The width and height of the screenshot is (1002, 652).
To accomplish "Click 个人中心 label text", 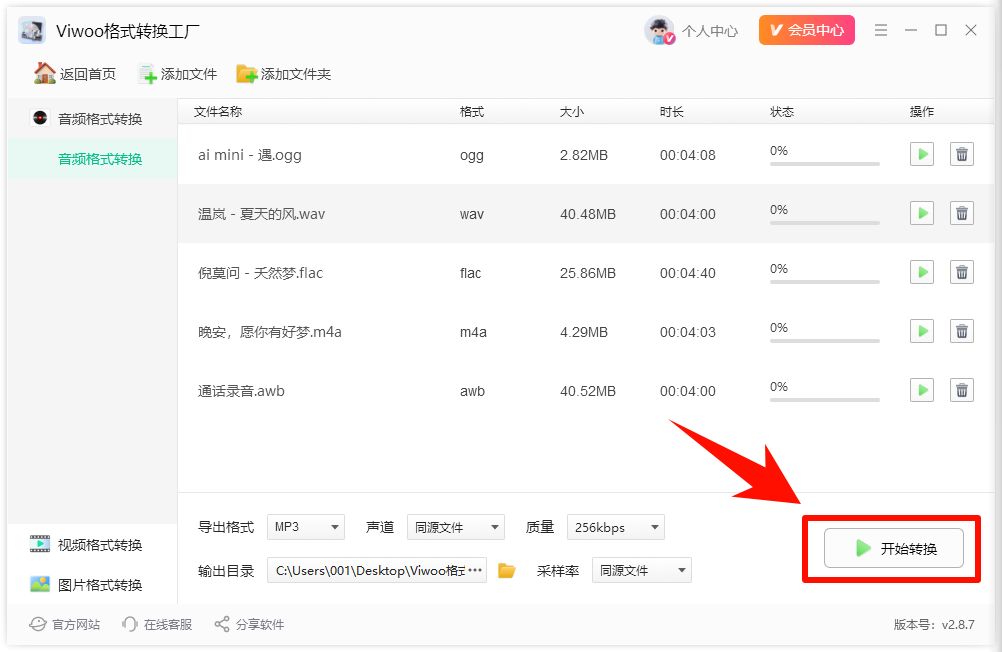I will point(709,31).
